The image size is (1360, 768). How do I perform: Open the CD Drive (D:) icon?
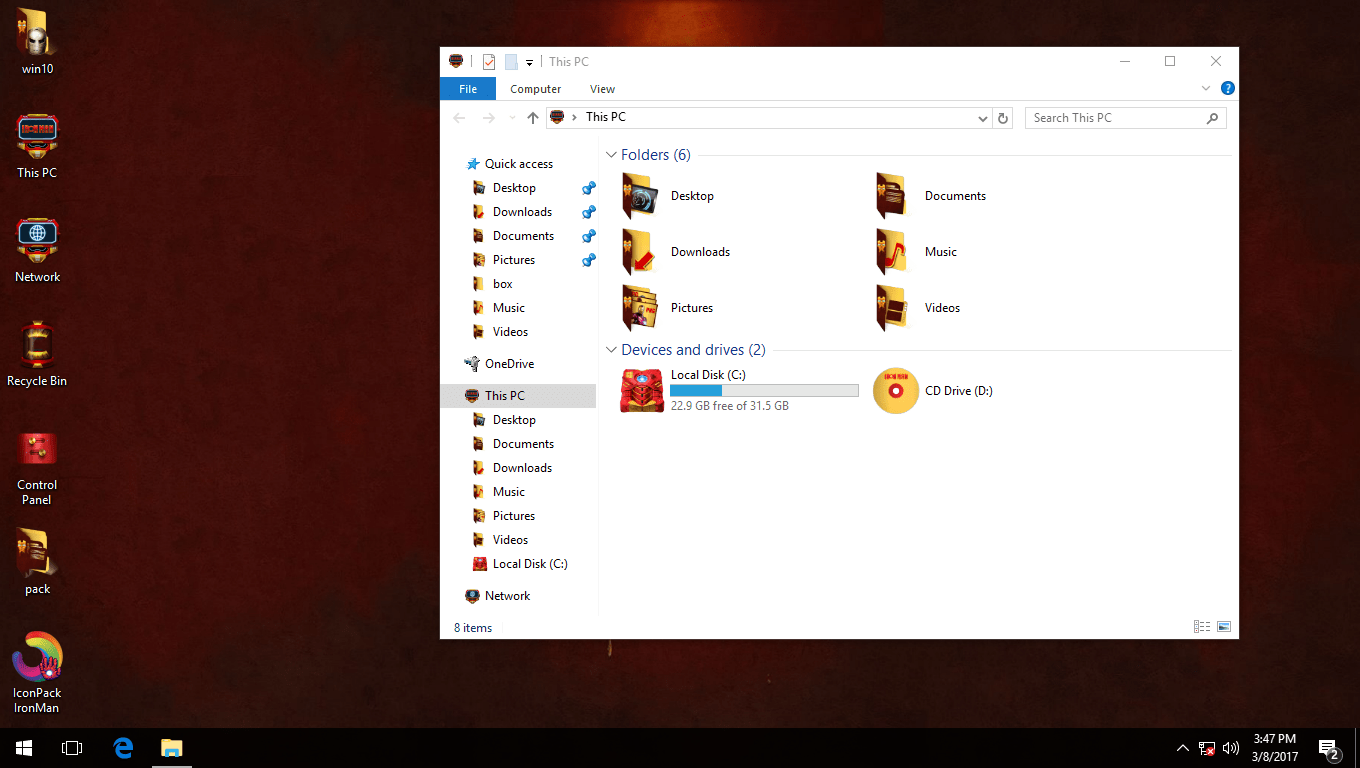pos(895,390)
